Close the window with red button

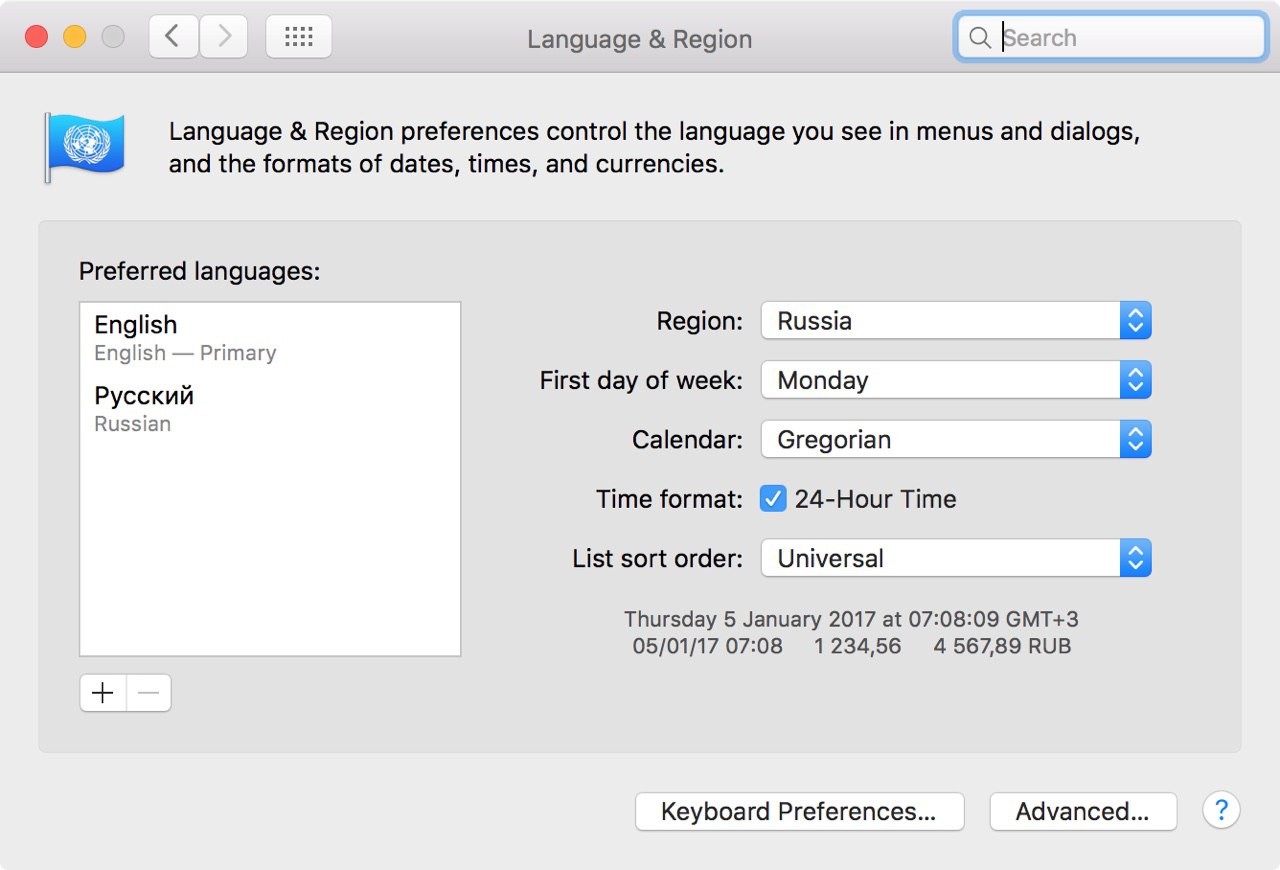coord(37,37)
